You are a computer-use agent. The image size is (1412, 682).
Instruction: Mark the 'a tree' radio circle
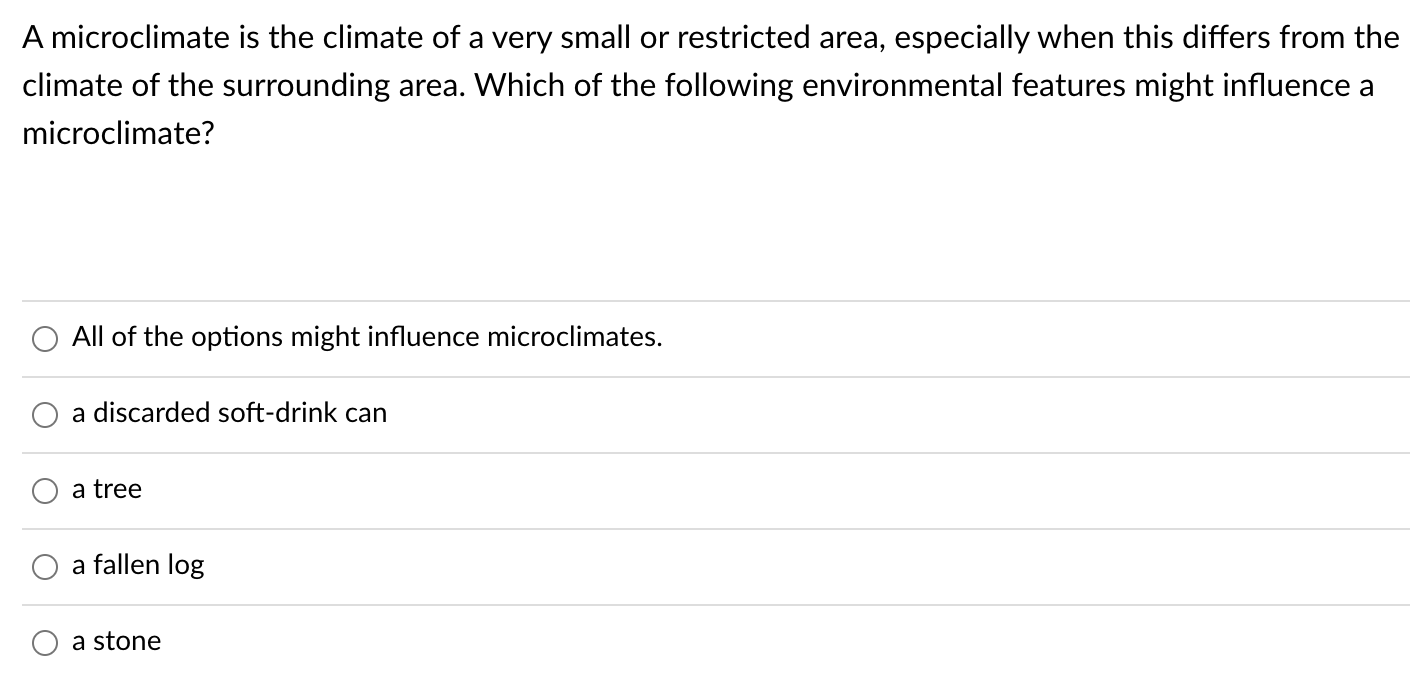tap(44, 492)
